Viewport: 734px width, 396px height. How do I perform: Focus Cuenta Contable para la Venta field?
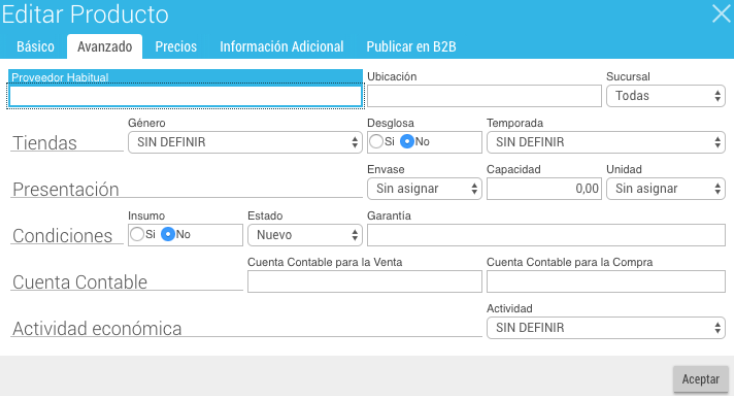(365, 281)
